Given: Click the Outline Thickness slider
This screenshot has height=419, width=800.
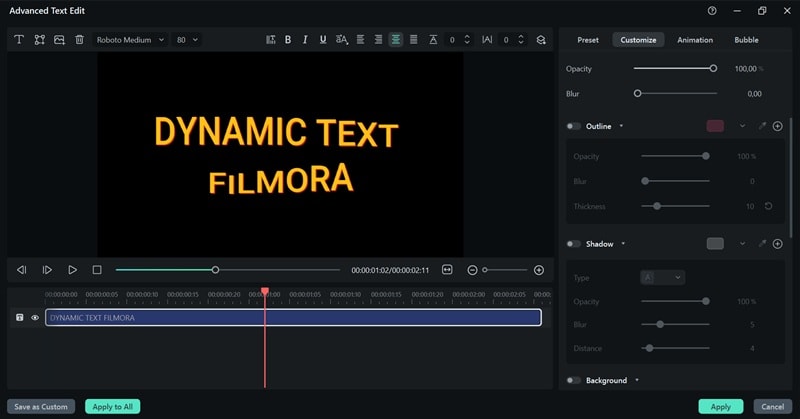Looking at the screenshot, I should [x=675, y=206].
